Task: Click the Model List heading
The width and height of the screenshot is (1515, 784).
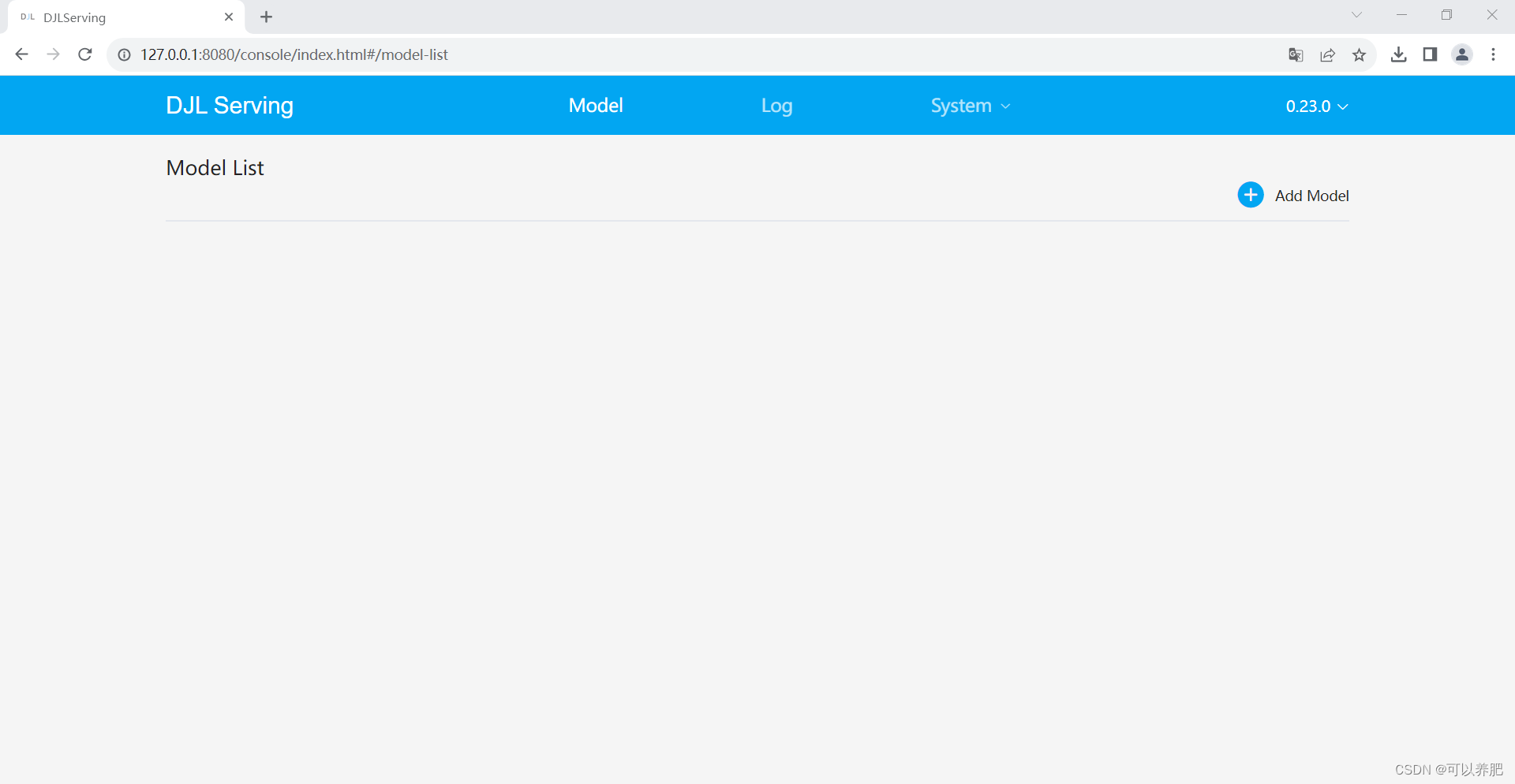Action: (x=215, y=168)
